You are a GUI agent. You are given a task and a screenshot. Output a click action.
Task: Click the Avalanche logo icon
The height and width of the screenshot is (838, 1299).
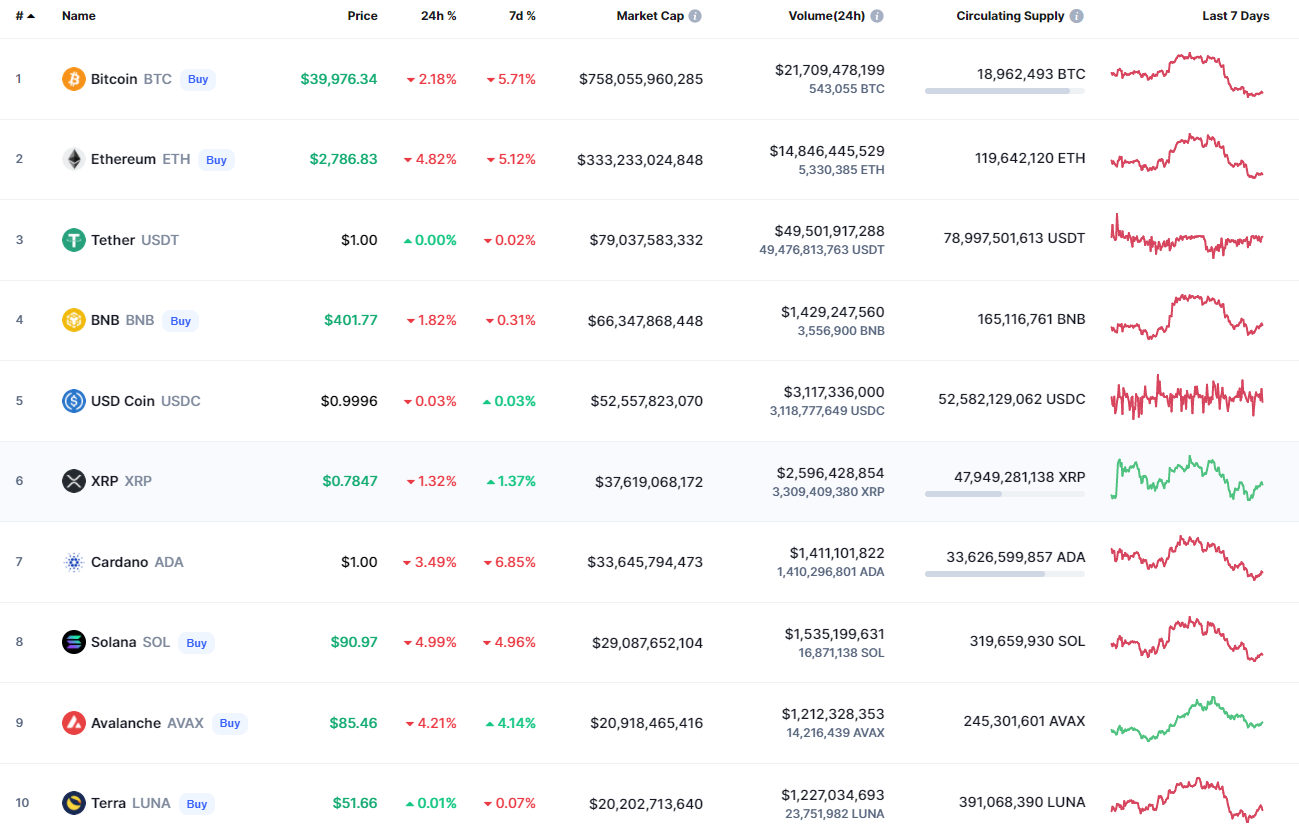pos(74,723)
